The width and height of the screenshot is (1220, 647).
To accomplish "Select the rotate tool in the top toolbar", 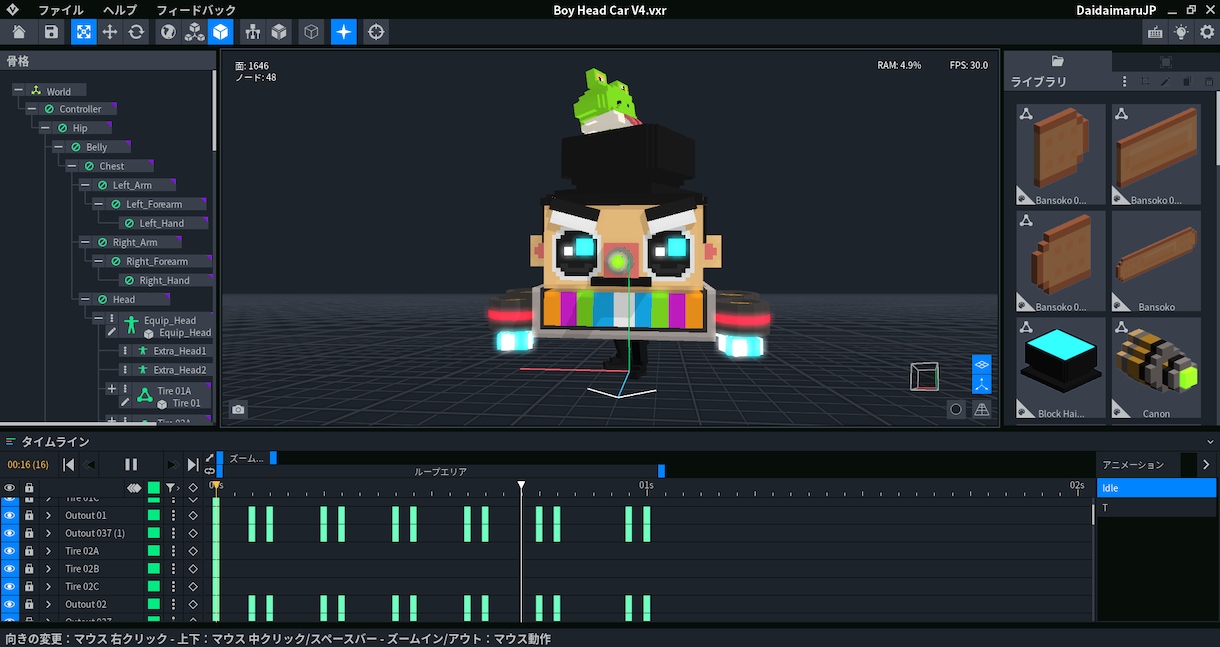I will coord(136,32).
